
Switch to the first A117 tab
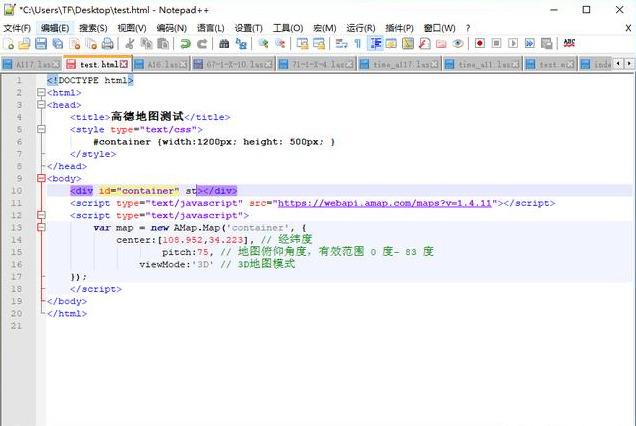coord(31,64)
